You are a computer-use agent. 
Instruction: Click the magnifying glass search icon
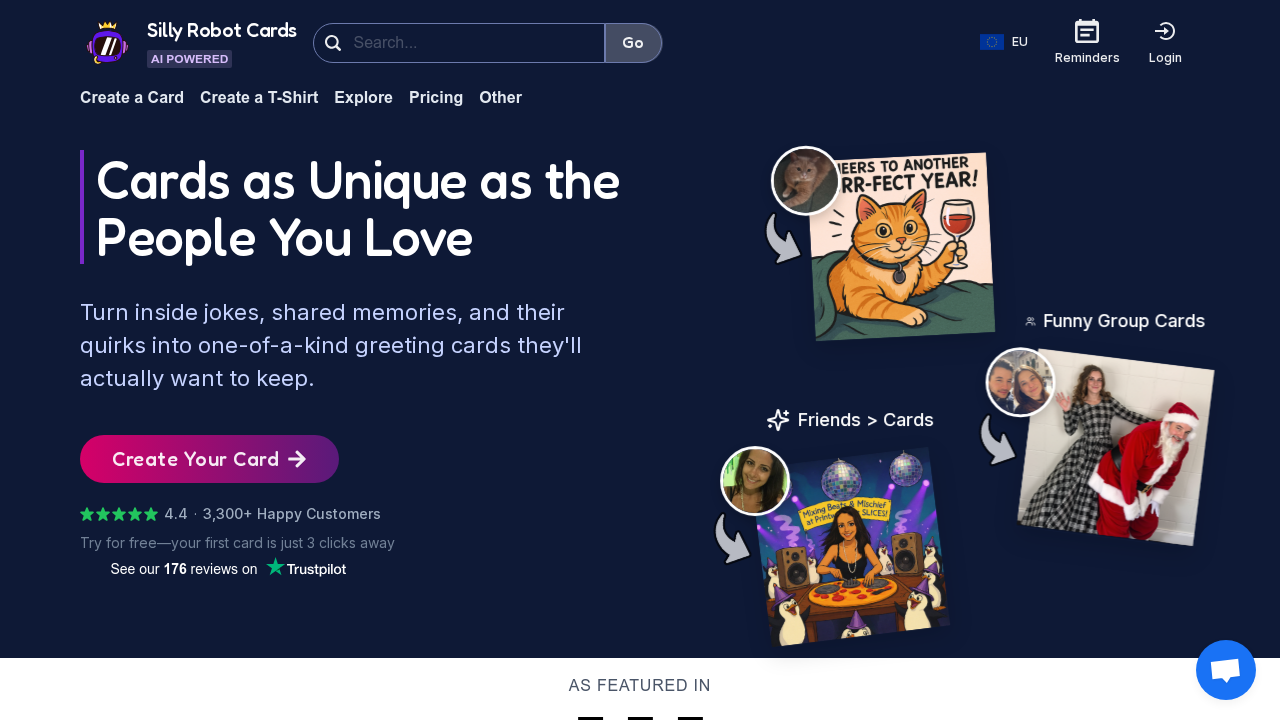[x=333, y=43]
